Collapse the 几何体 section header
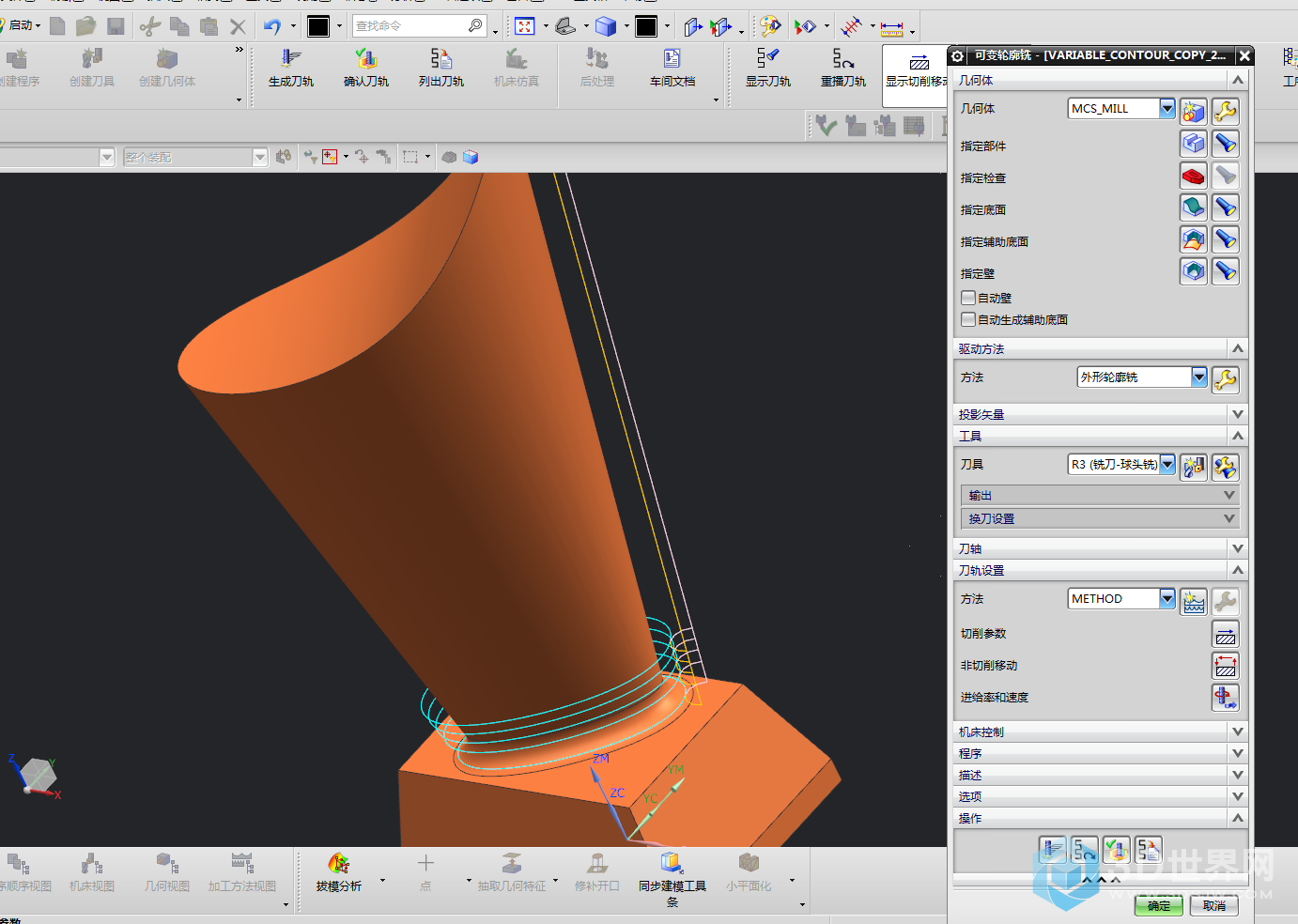The width and height of the screenshot is (1298, 924). [1101, 81]
